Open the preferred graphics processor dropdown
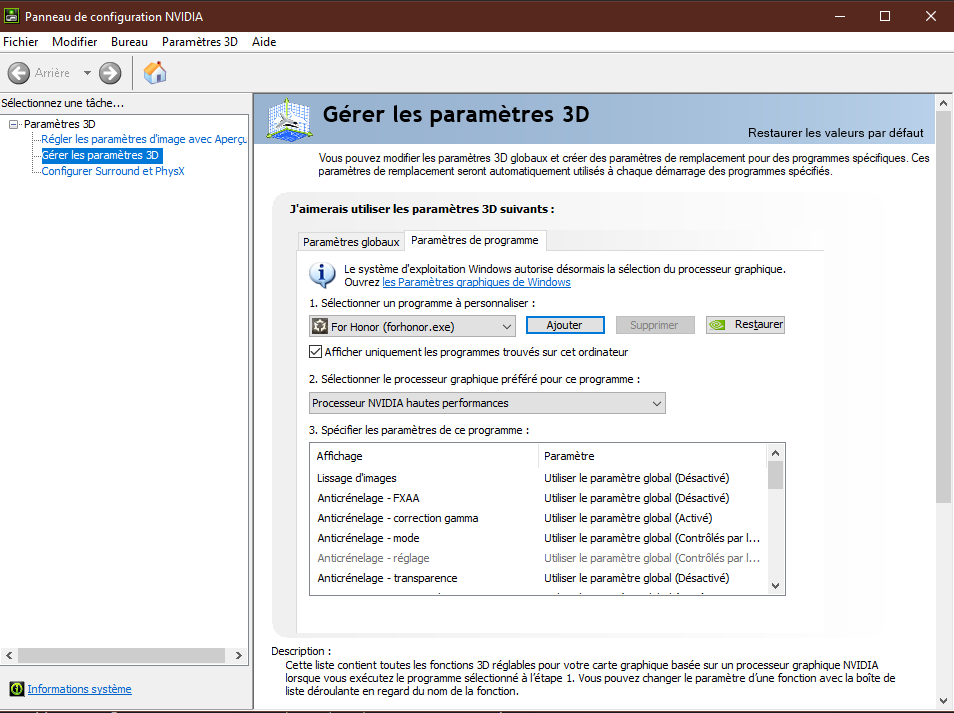The width and height of the screenshot is (954, 713). pyautogui.click(x=487, y=403)
